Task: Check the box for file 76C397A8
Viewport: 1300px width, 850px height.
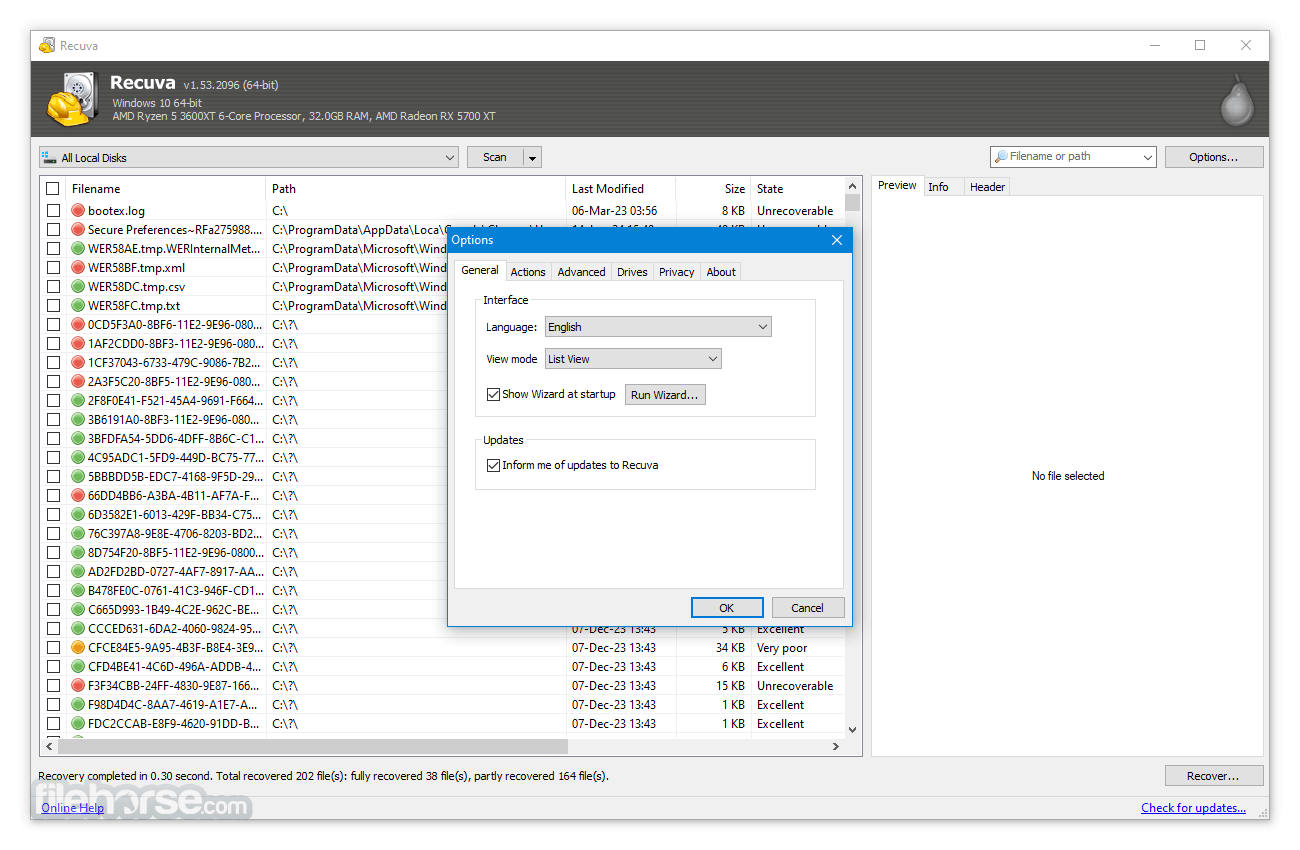Action: pos(53,534)
